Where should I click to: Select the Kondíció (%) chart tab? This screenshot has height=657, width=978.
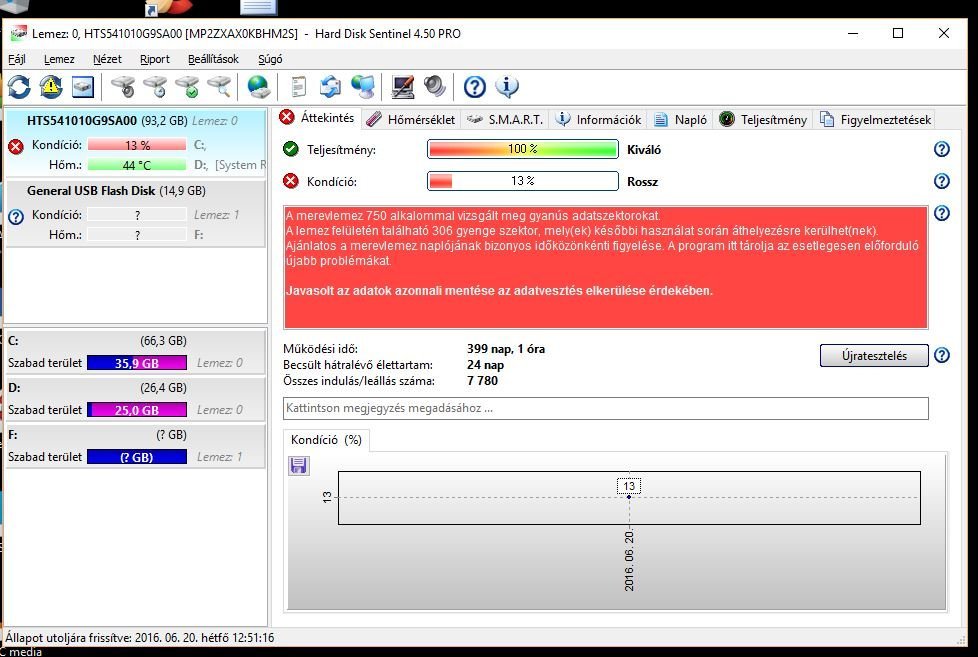326,440
